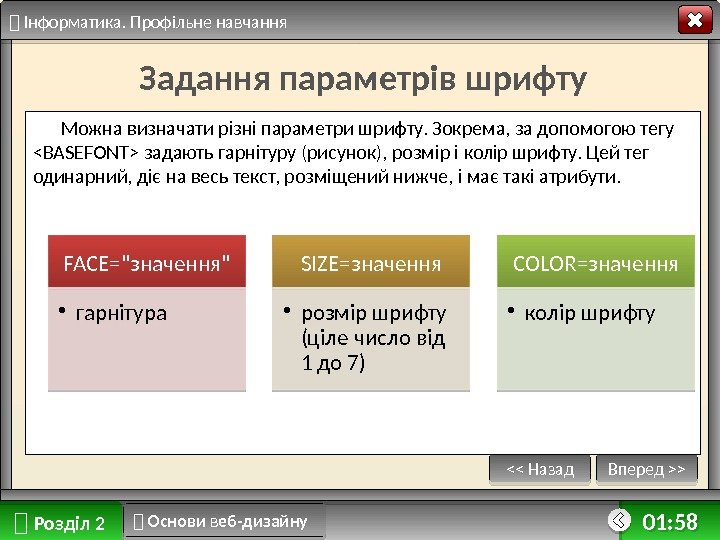Select the COLOR=значення green header

(596, 261)
